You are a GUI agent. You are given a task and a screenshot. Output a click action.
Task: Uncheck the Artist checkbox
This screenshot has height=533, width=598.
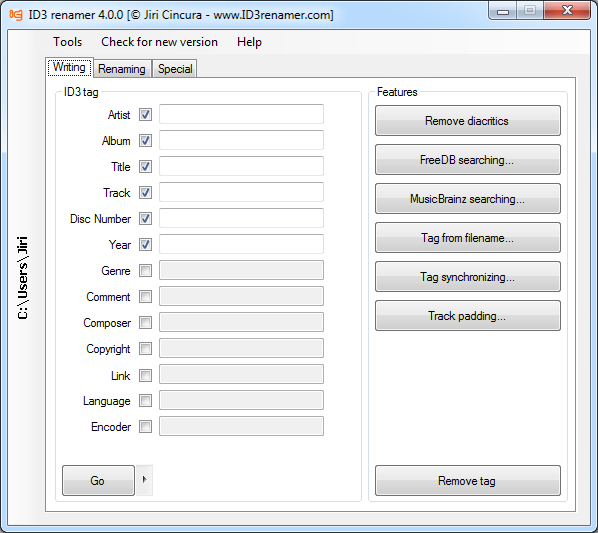click(x=145, y=114)
